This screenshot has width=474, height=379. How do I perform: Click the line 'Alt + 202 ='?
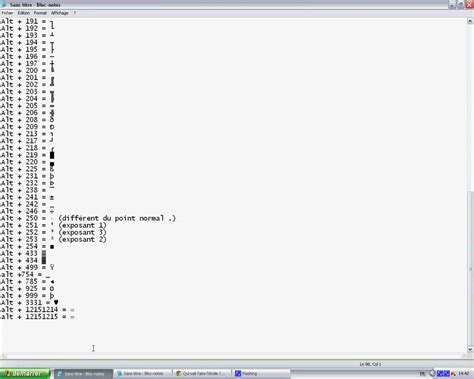(x=27, y=85)
